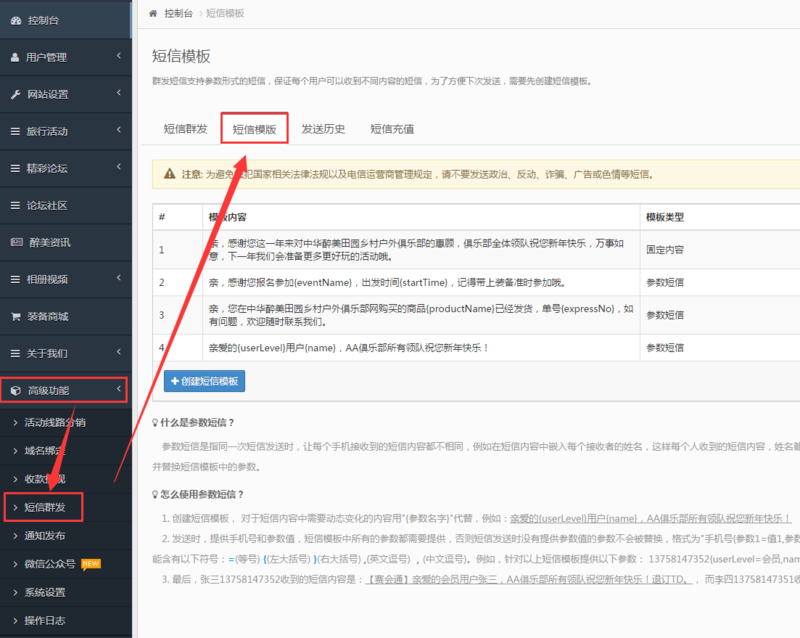Click the 控制台 dashboard icon in sidebar
800x638 pixels.
(x=16, y=20)
